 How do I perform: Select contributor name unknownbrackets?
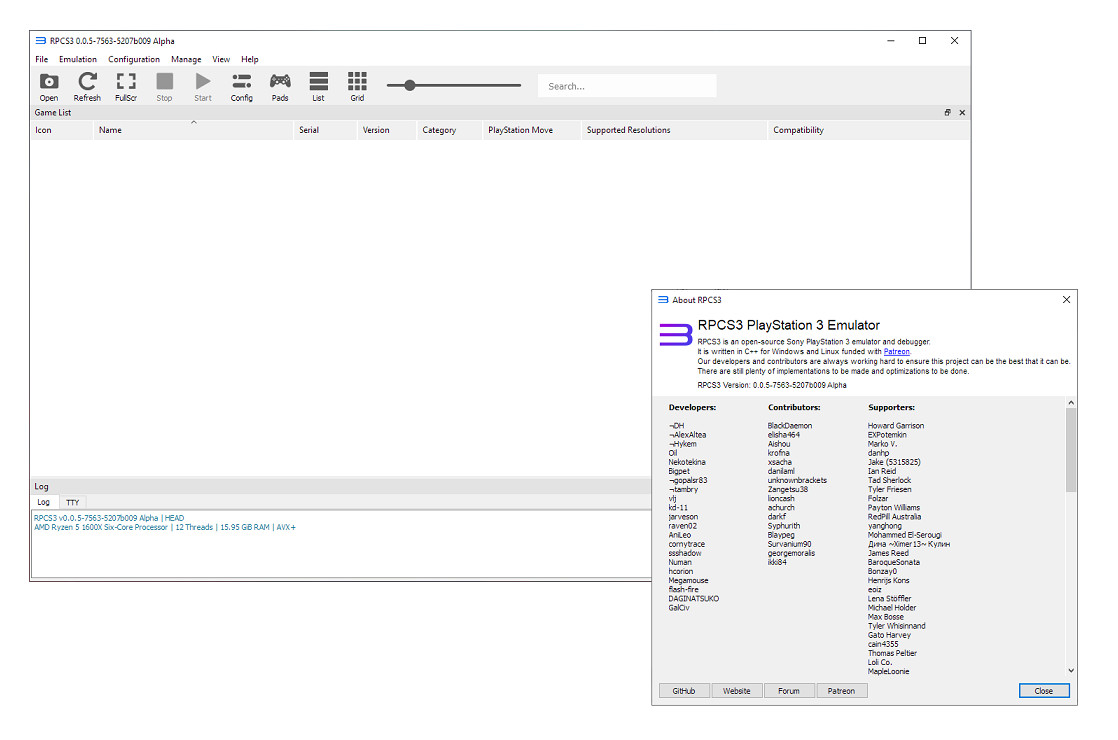click(x=797, y=481)
